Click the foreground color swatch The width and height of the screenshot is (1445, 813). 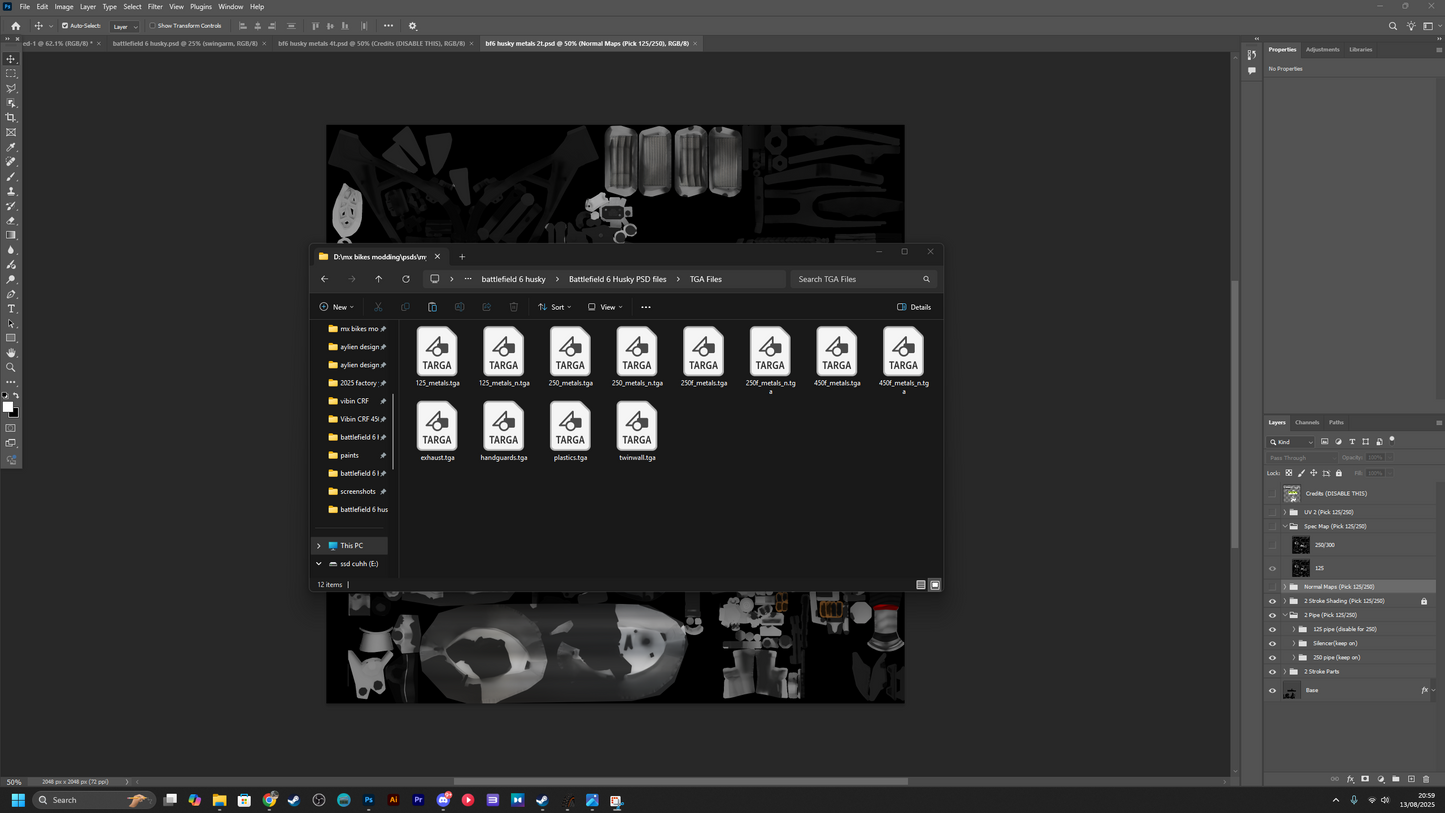[x=8, y=407]
